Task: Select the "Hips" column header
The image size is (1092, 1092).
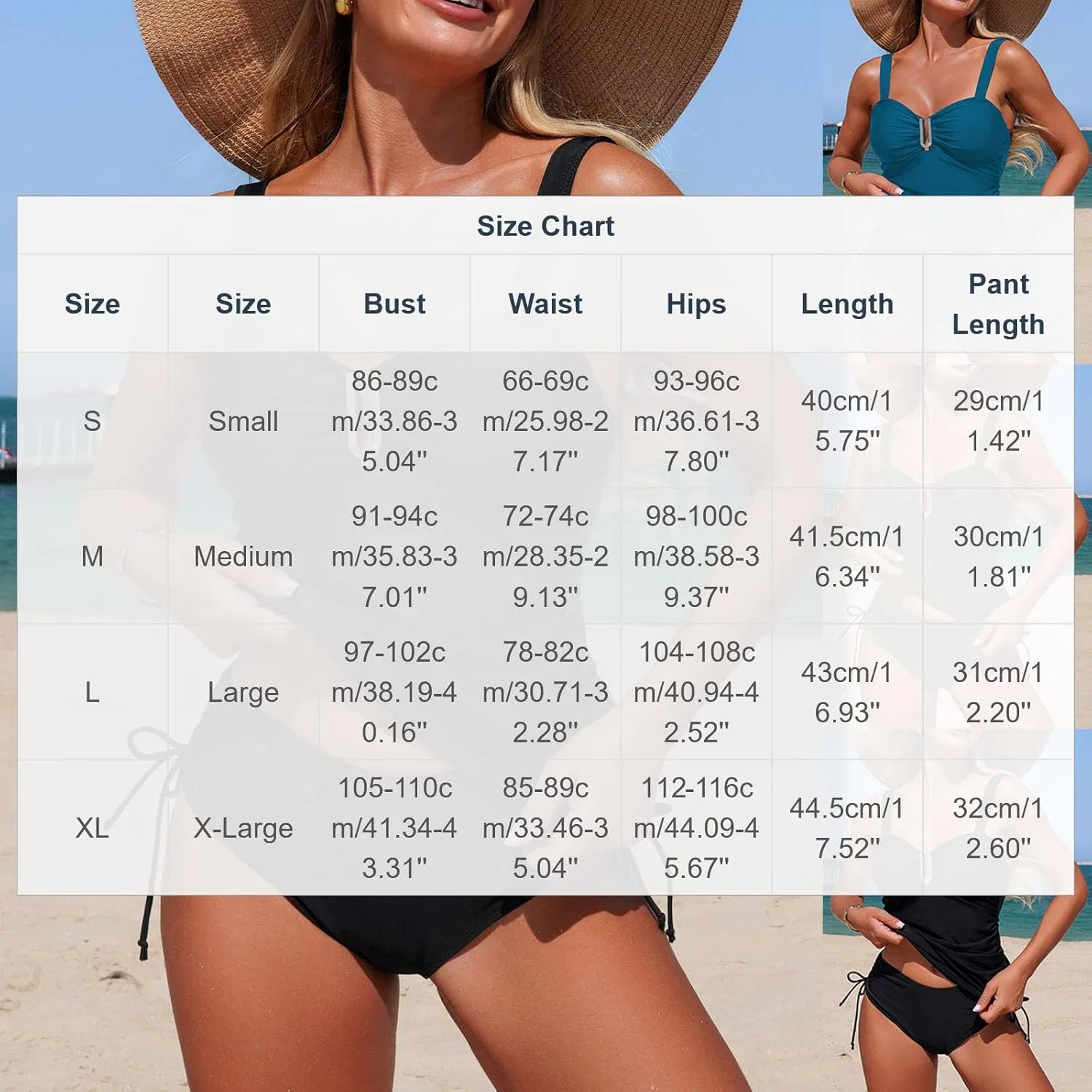Action: 697,304
